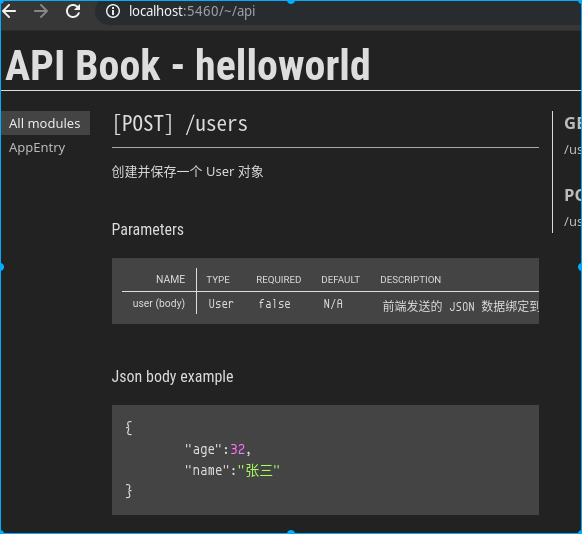Click the REQUIRED column header
The height and width of the screenshot is (534, 582).
click(279, 279)
